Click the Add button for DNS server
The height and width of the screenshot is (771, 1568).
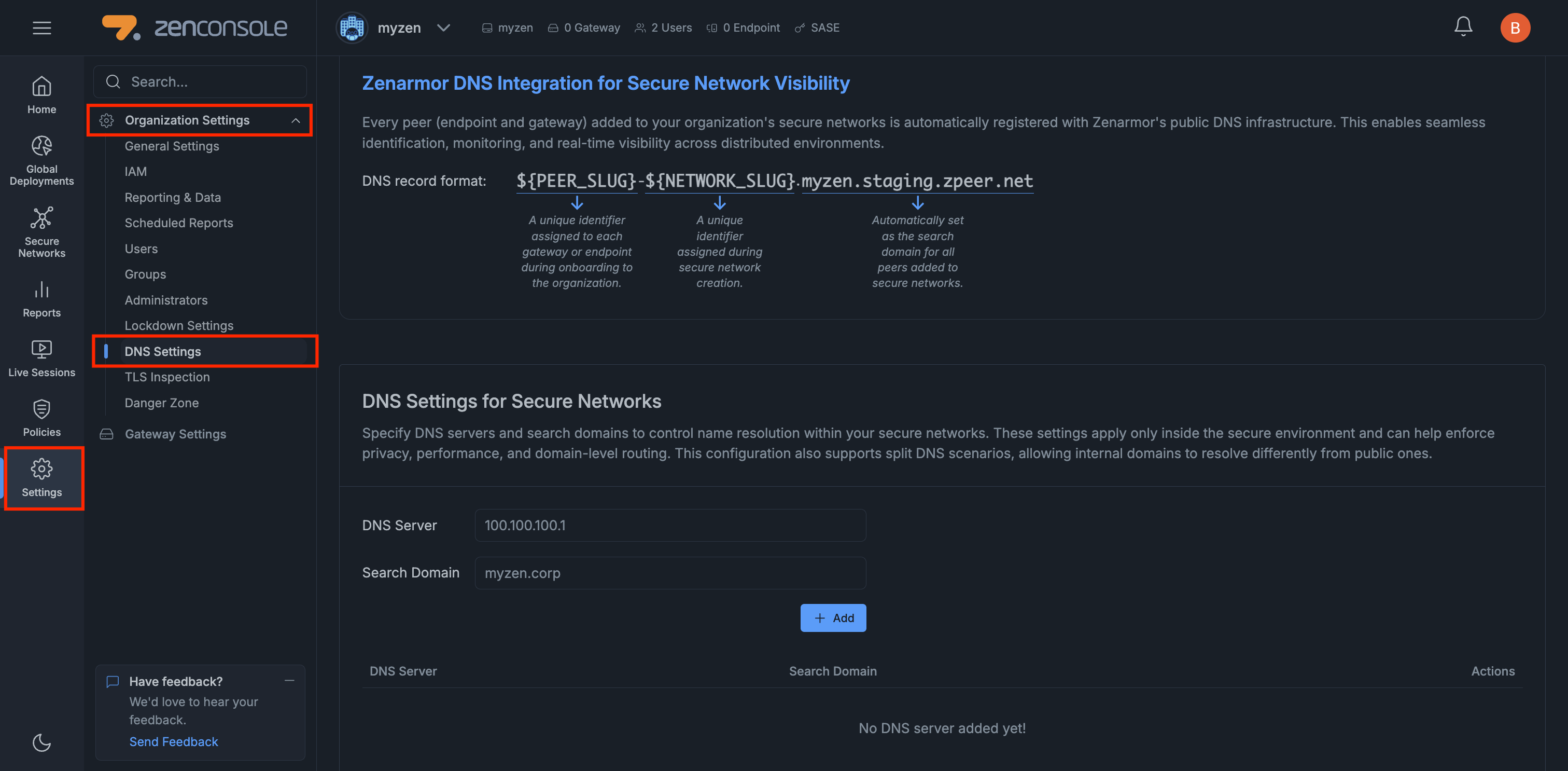[833, 617]
